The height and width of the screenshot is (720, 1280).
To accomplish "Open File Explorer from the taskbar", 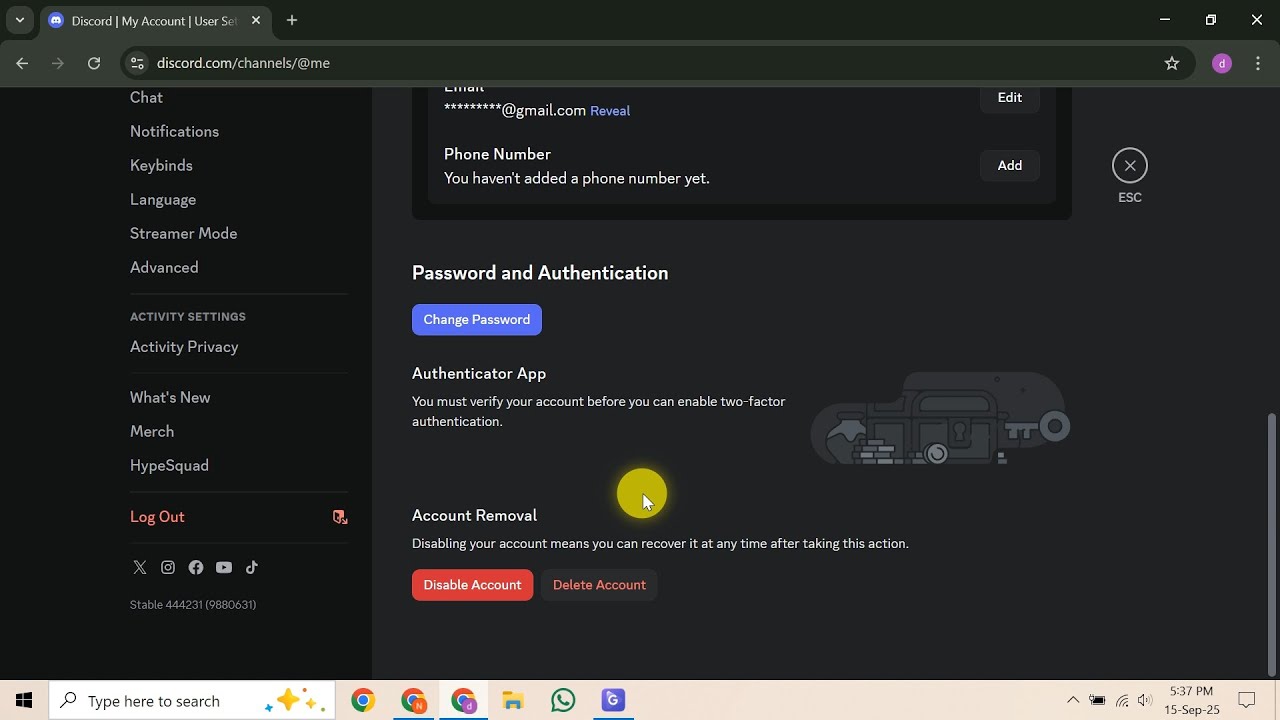I will [513, 700].
